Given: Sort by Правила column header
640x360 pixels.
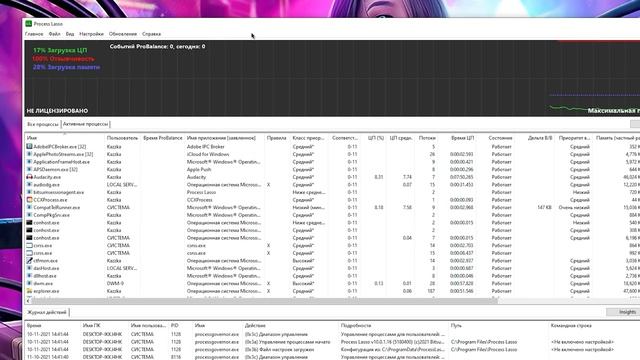Looking at the screenshot, I should tap(276, 138).
